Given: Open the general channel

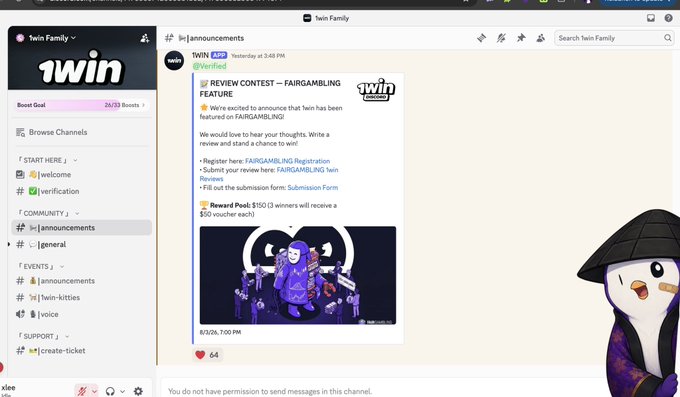Looking at the screenshot, I should pyautogui.click(x=82, y=245).
